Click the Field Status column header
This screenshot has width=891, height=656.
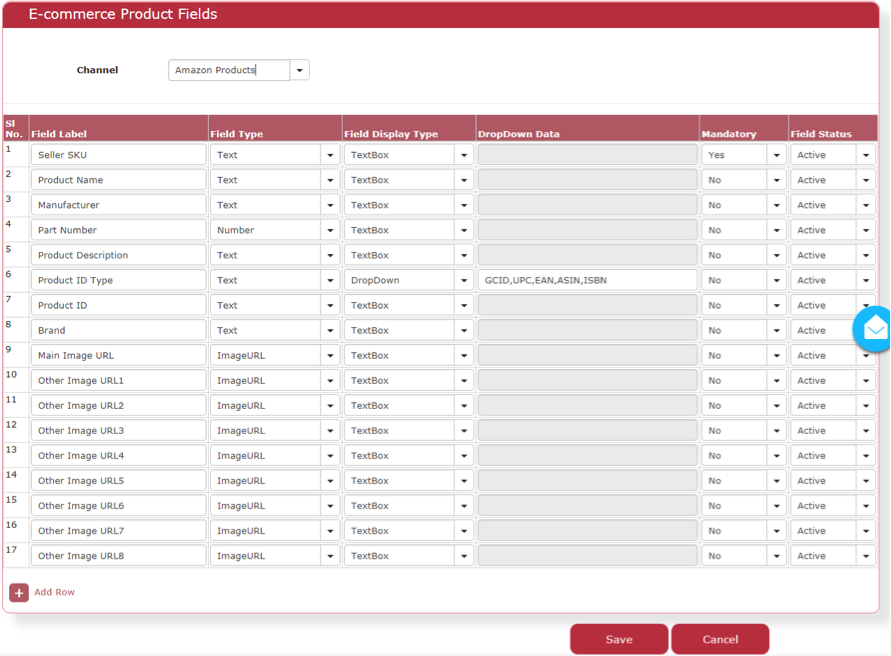pos(821,134)
